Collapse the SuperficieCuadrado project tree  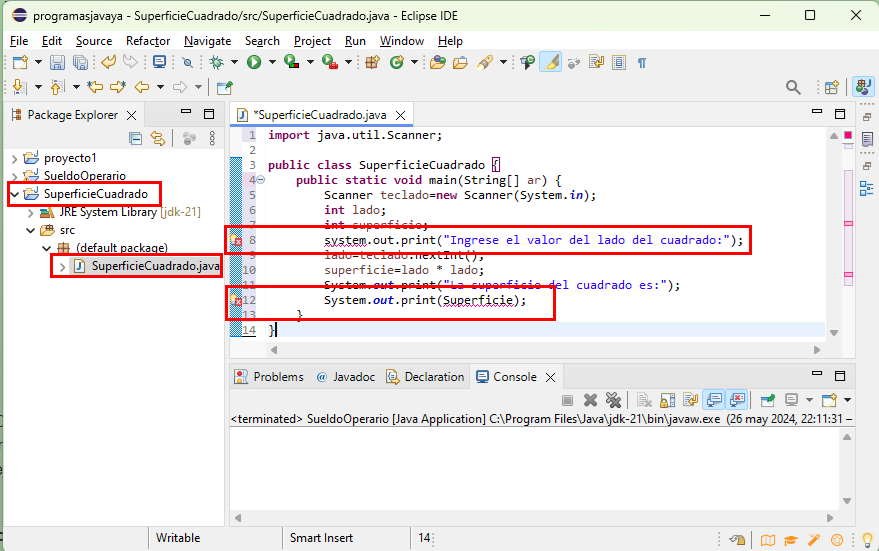[x=14, y=194]
